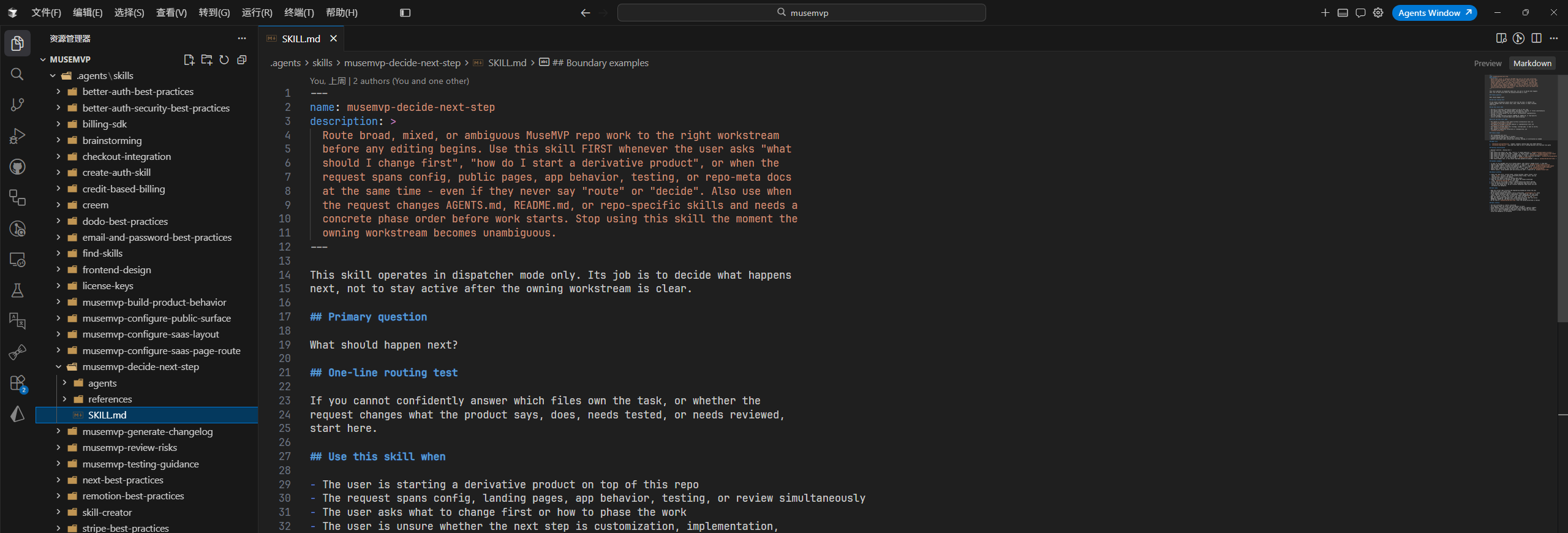This screenshot has height=533, width=1568.
Task: Click the New Folder icon in MUSEMVP header
Action: click(x=206, y=59)
